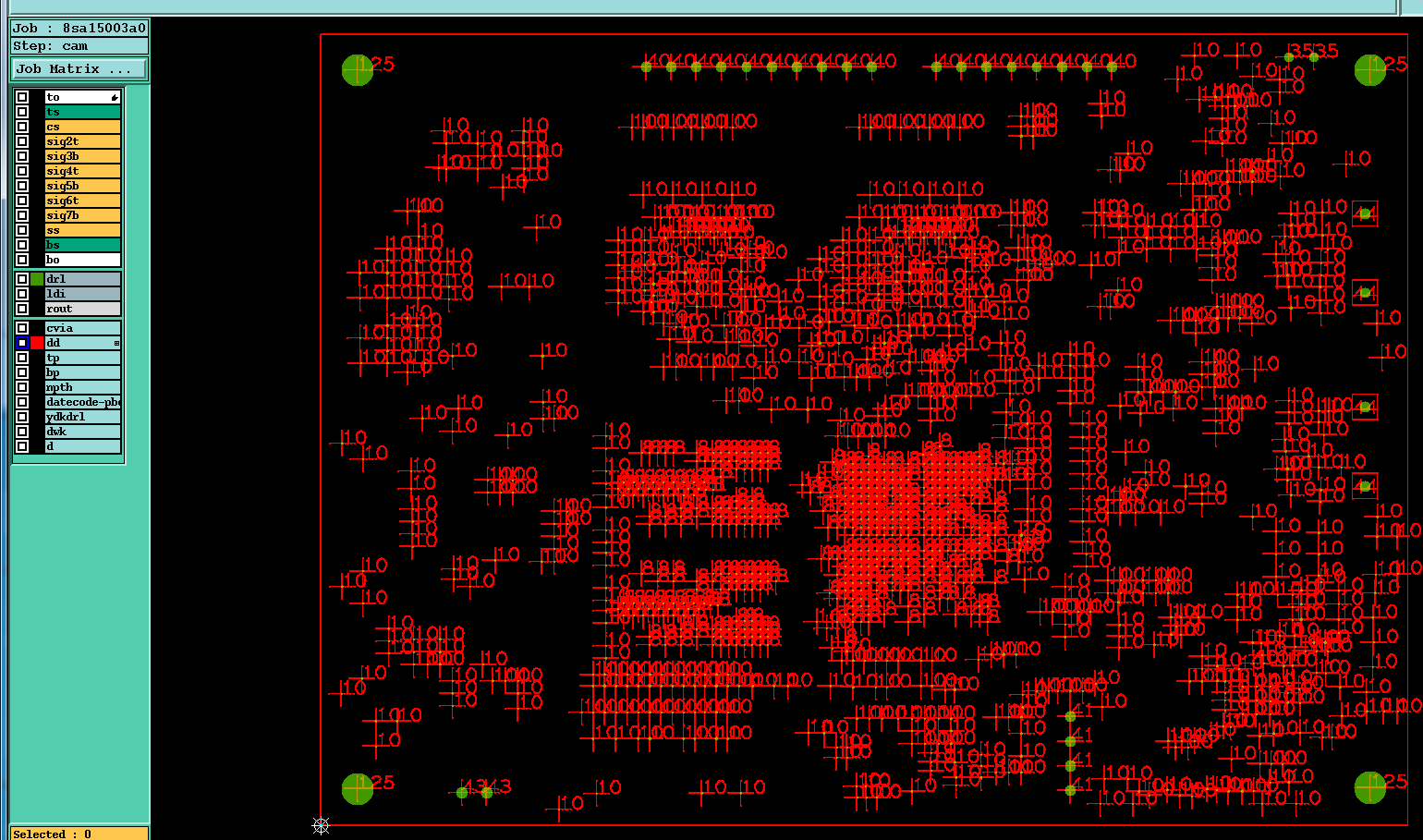Toggle checkbox for the 'npth' layer
The width and height of the screenshot is (1423, 840).
(x=22, y=387)
